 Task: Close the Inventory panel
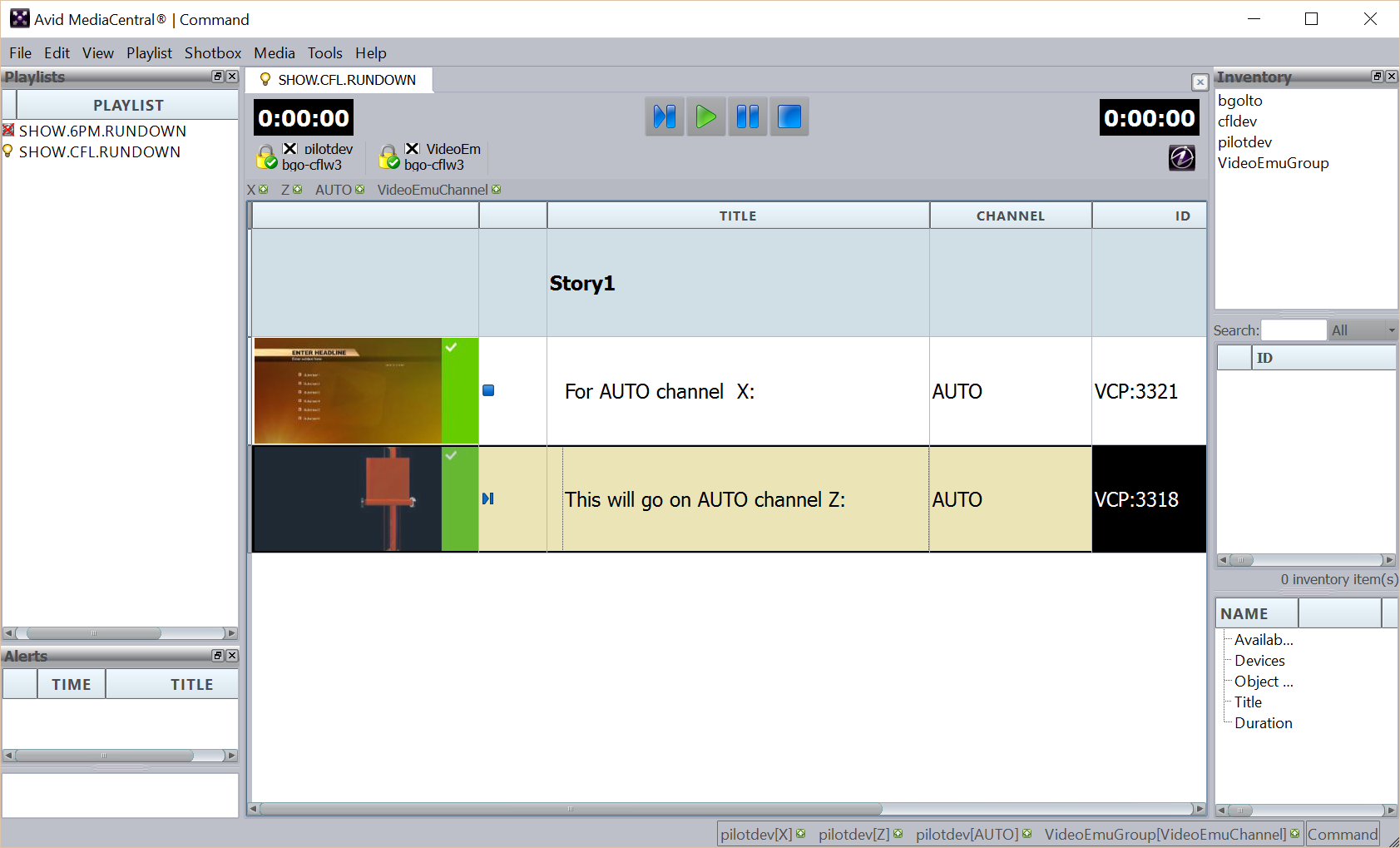(1392, 77)
